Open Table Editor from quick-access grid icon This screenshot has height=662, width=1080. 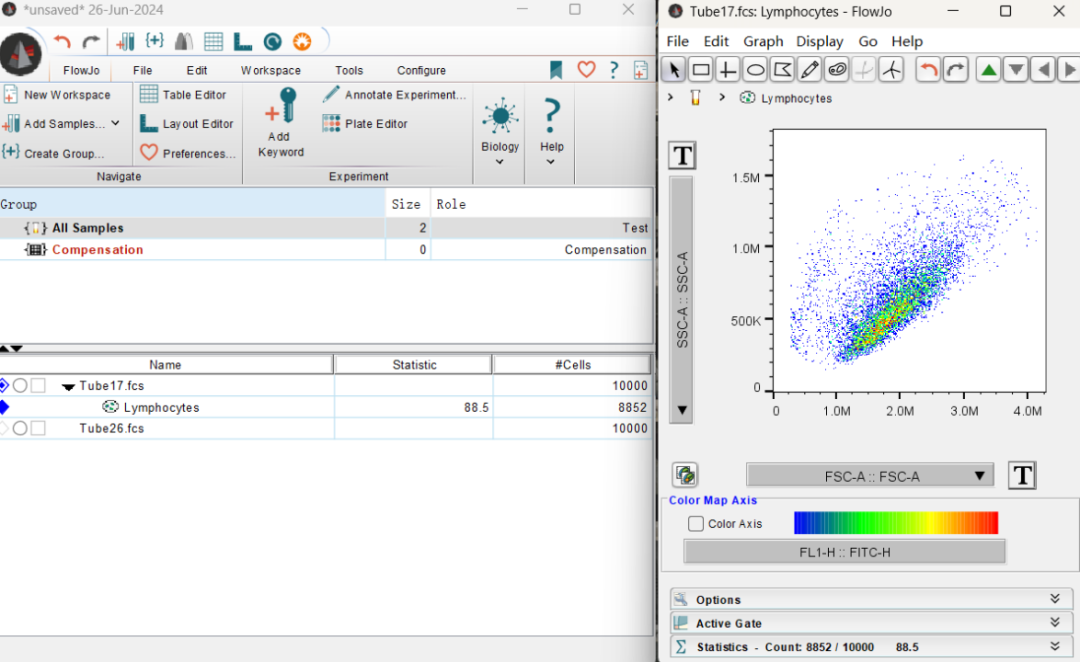pos(214,41)
